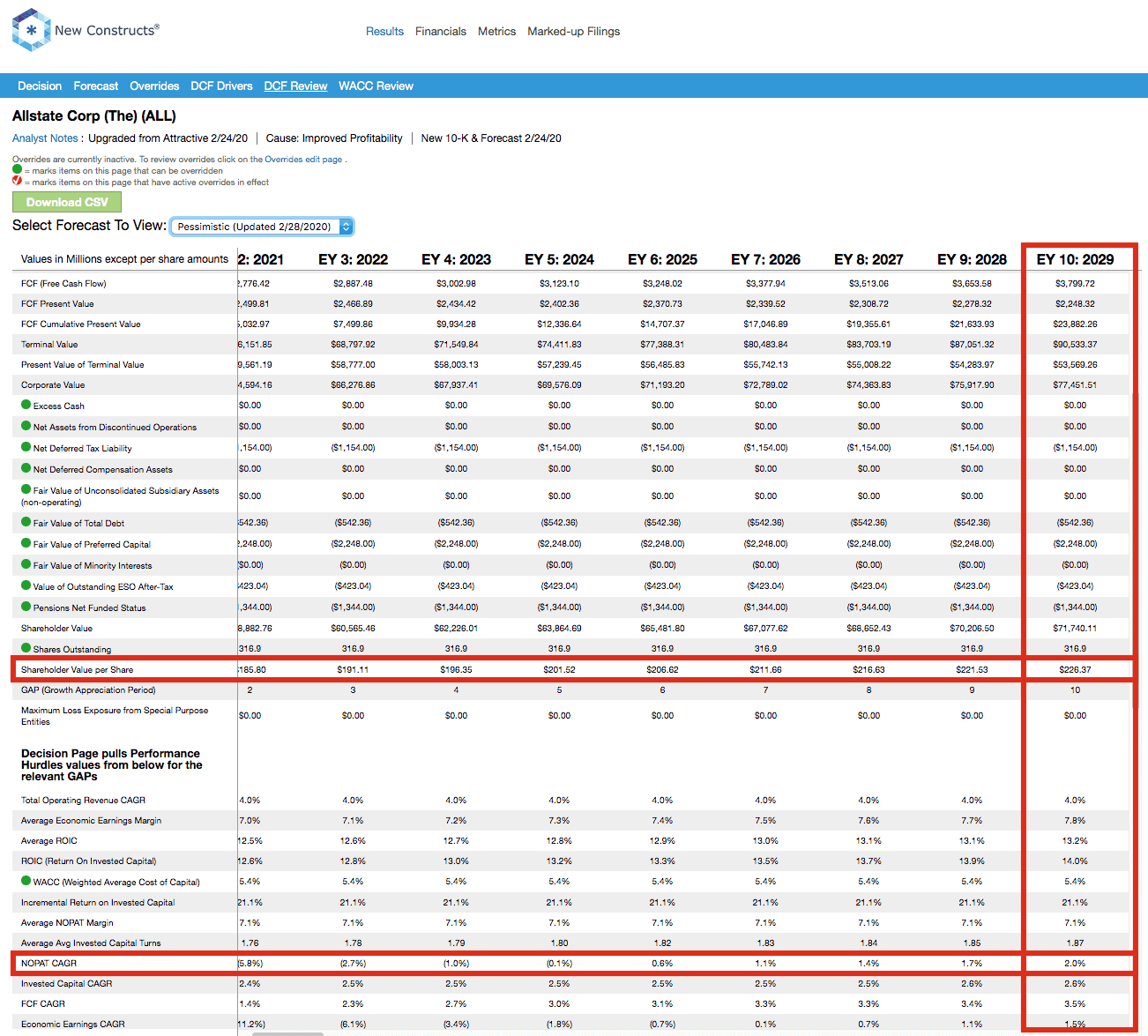The width and height of the screenshot is (1148, 1036).
Task: Click the $3,799.72 FCF value for 2029
Action: 1076,284
